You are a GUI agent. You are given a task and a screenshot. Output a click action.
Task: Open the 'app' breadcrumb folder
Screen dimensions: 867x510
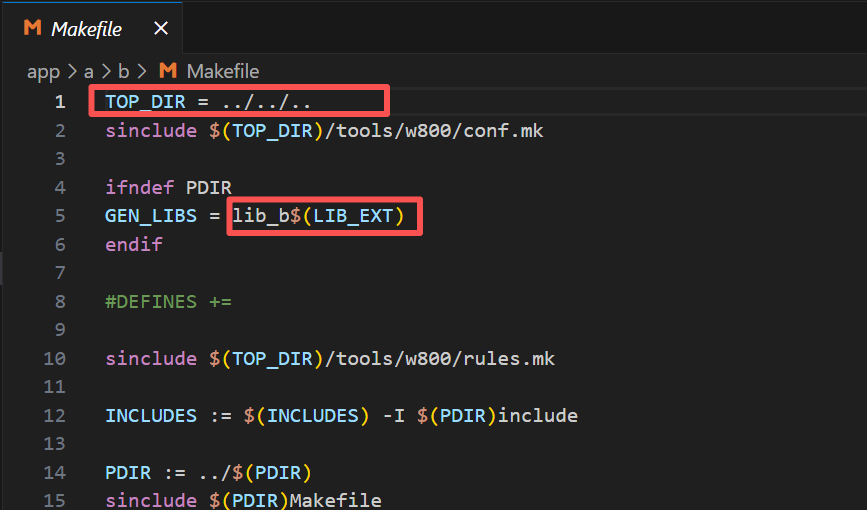43,71
